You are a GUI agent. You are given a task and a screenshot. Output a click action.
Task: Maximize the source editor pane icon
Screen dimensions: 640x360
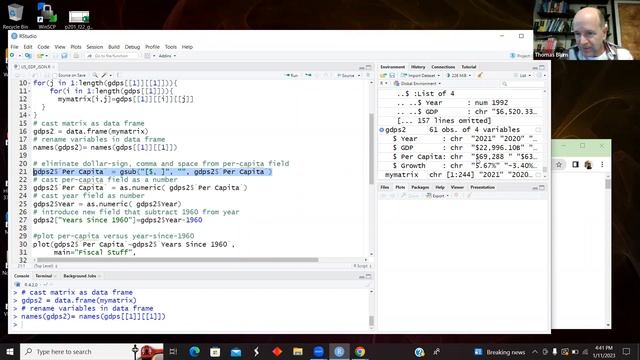[x=369, y=67]
